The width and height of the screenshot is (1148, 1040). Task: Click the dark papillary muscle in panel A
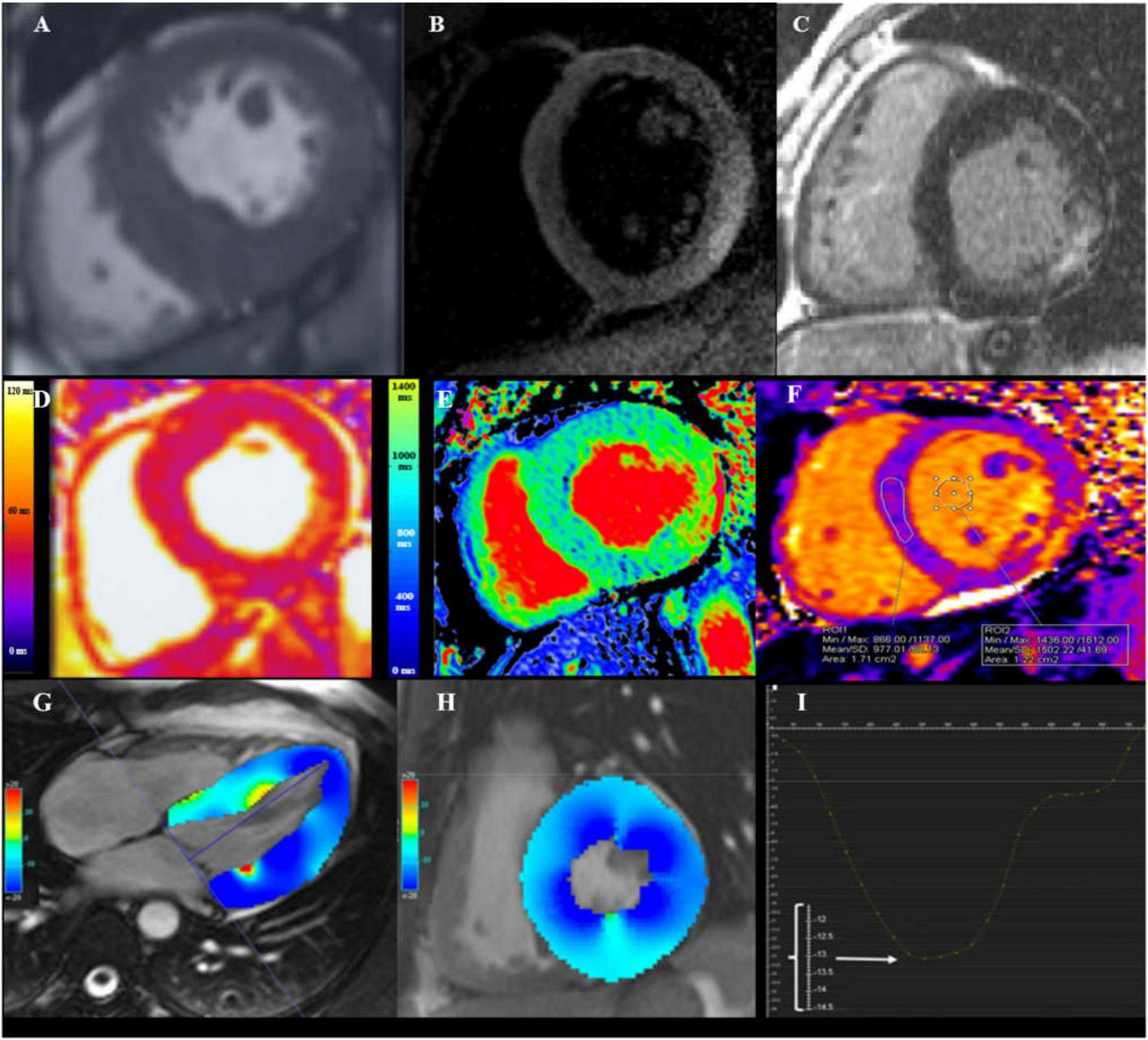[x=255, y=105]
